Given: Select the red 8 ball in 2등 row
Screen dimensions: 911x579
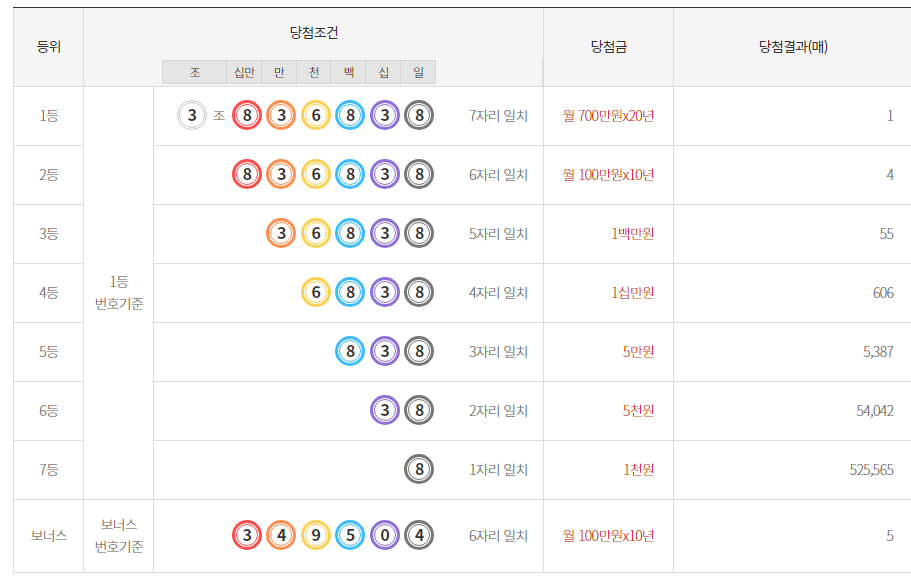Looking at the screenshot, I should [x=247, y=174].
